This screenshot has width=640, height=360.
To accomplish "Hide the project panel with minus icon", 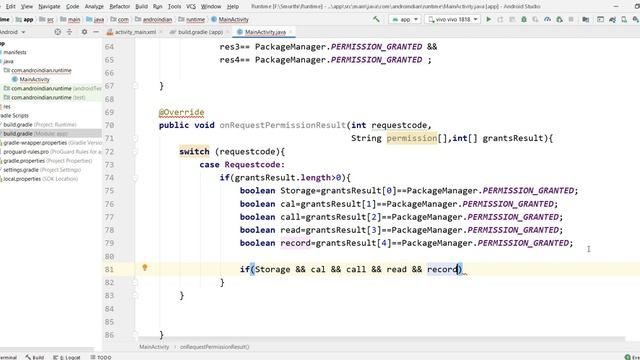I will point(96,32).
